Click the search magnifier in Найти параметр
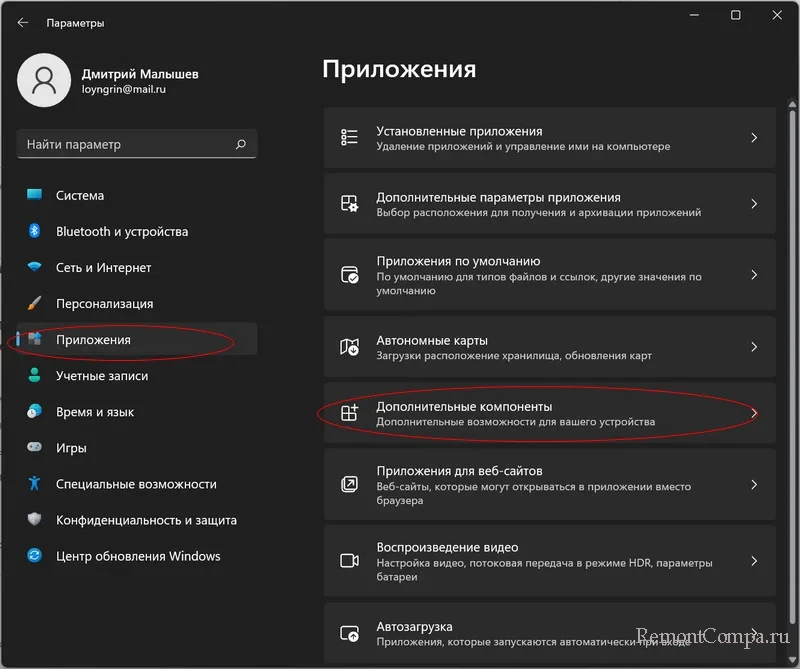 [240, 144]
